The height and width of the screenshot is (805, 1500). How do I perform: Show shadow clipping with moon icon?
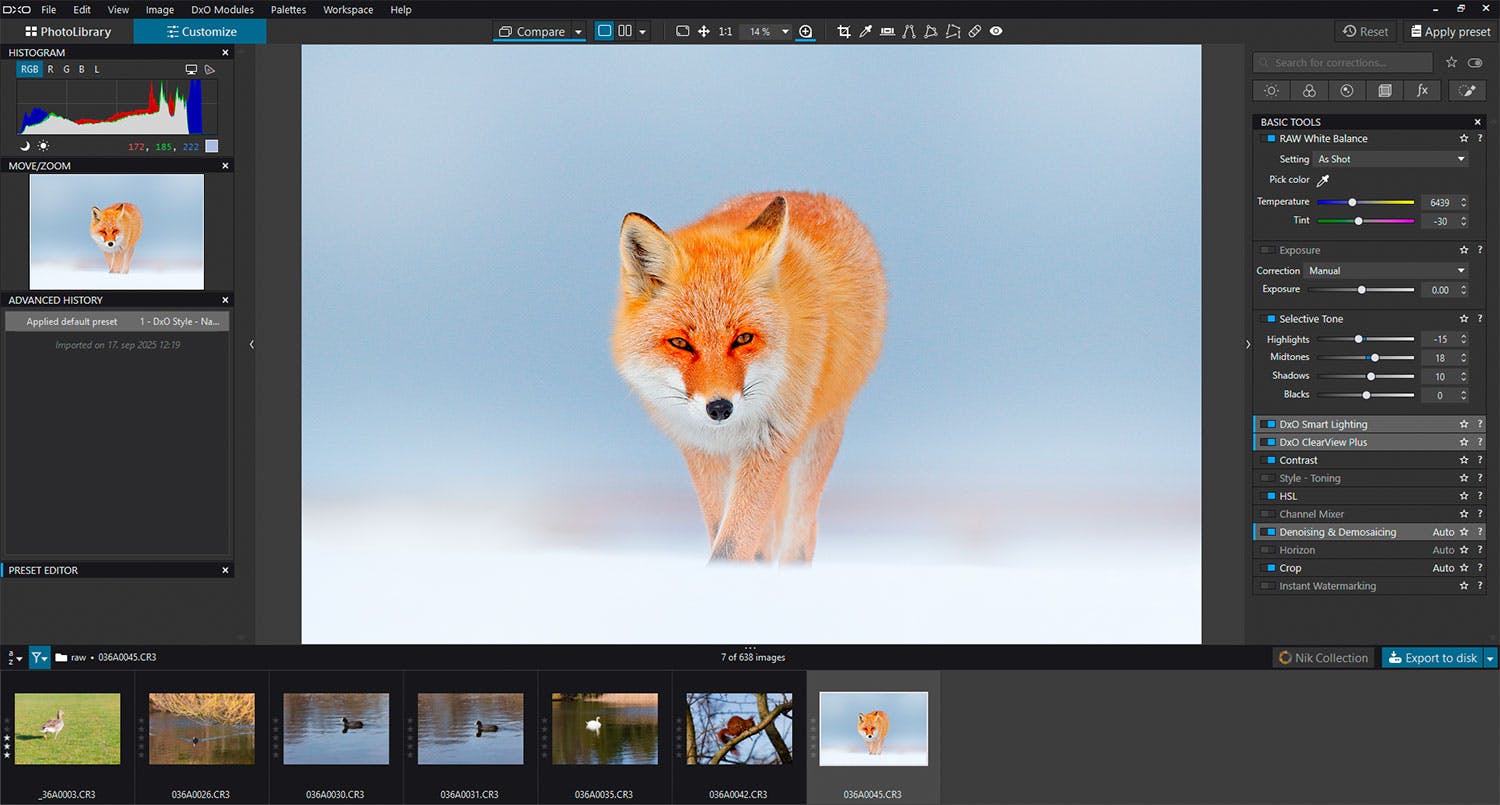coord(25,146)
